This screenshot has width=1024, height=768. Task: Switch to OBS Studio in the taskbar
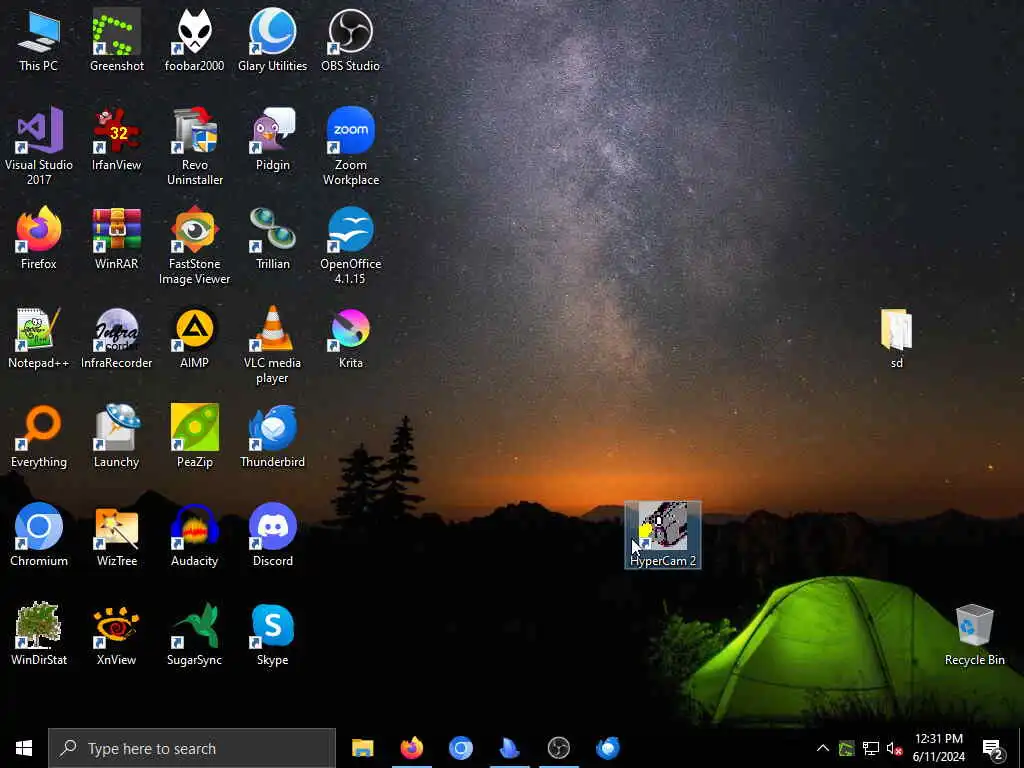[x=558, y=748]
